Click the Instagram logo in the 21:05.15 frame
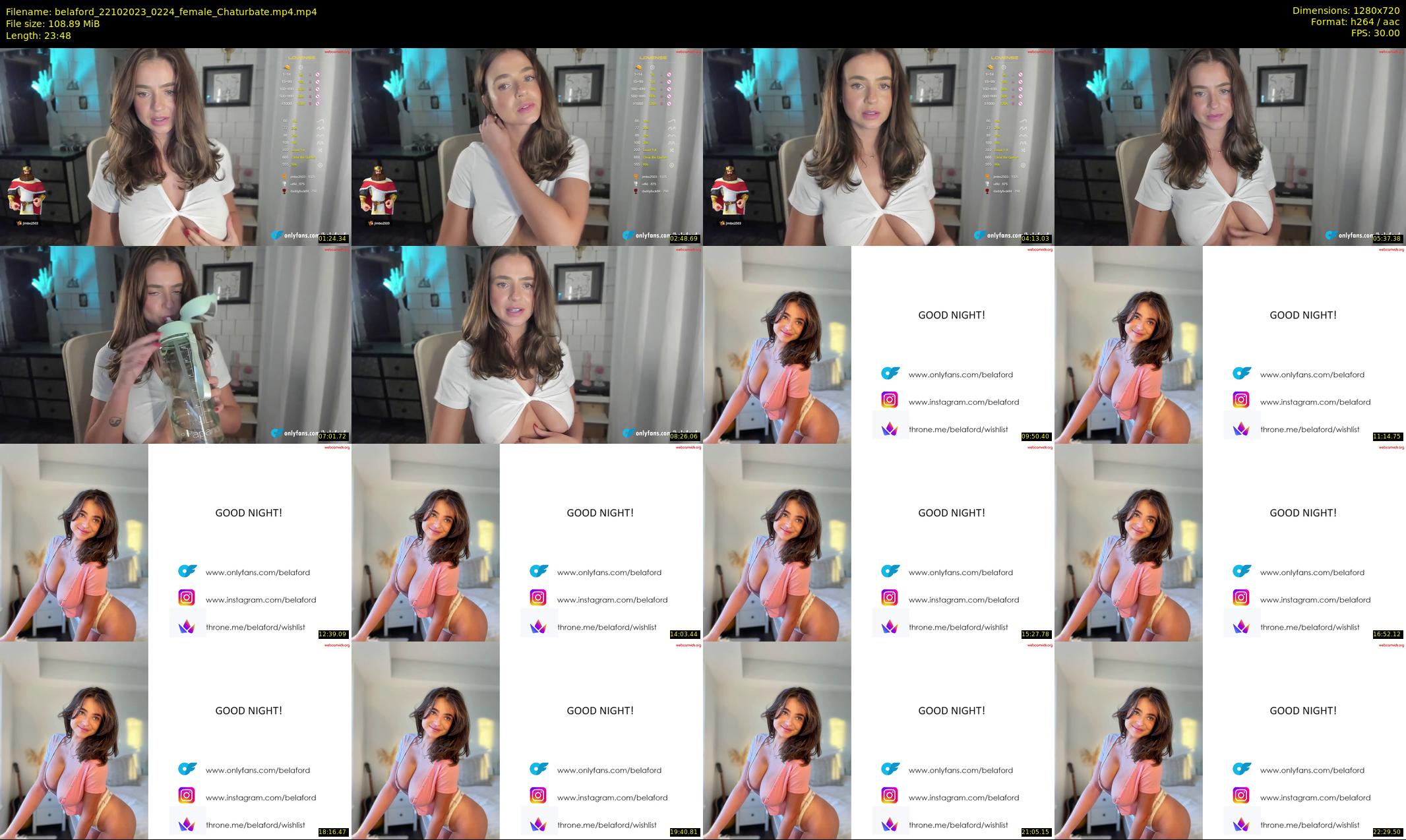The width and height of the screenshot is (1406, 840). click(890, 795)
